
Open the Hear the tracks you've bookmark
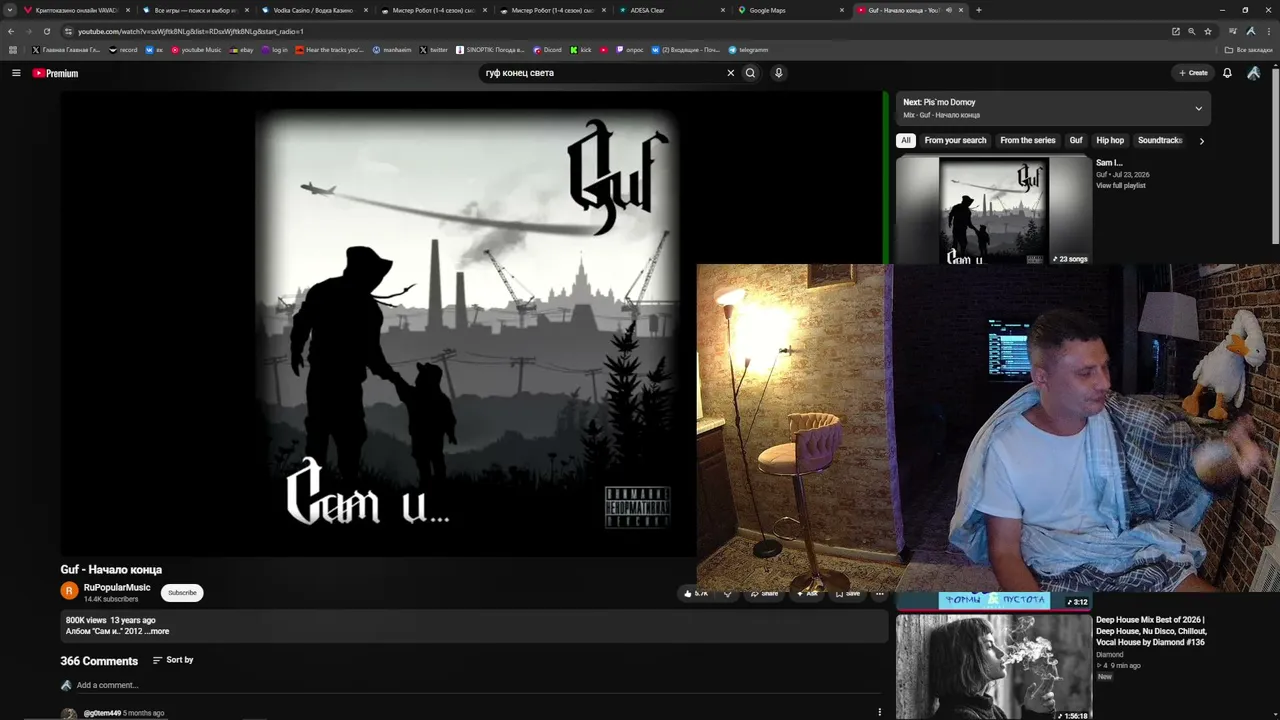click(x=328, y=50)
